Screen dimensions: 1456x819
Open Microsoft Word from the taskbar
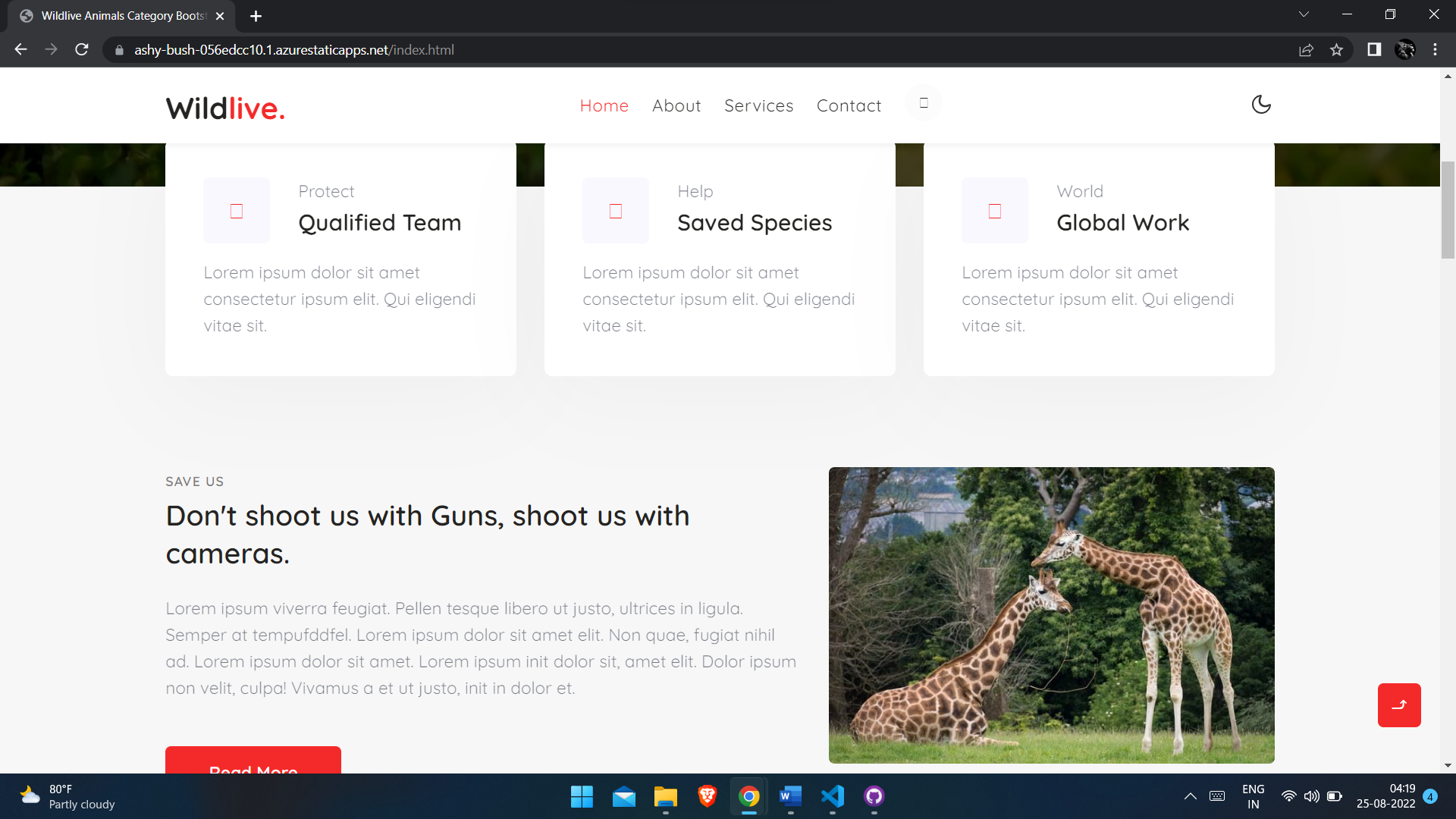click(x=790, y=797)
